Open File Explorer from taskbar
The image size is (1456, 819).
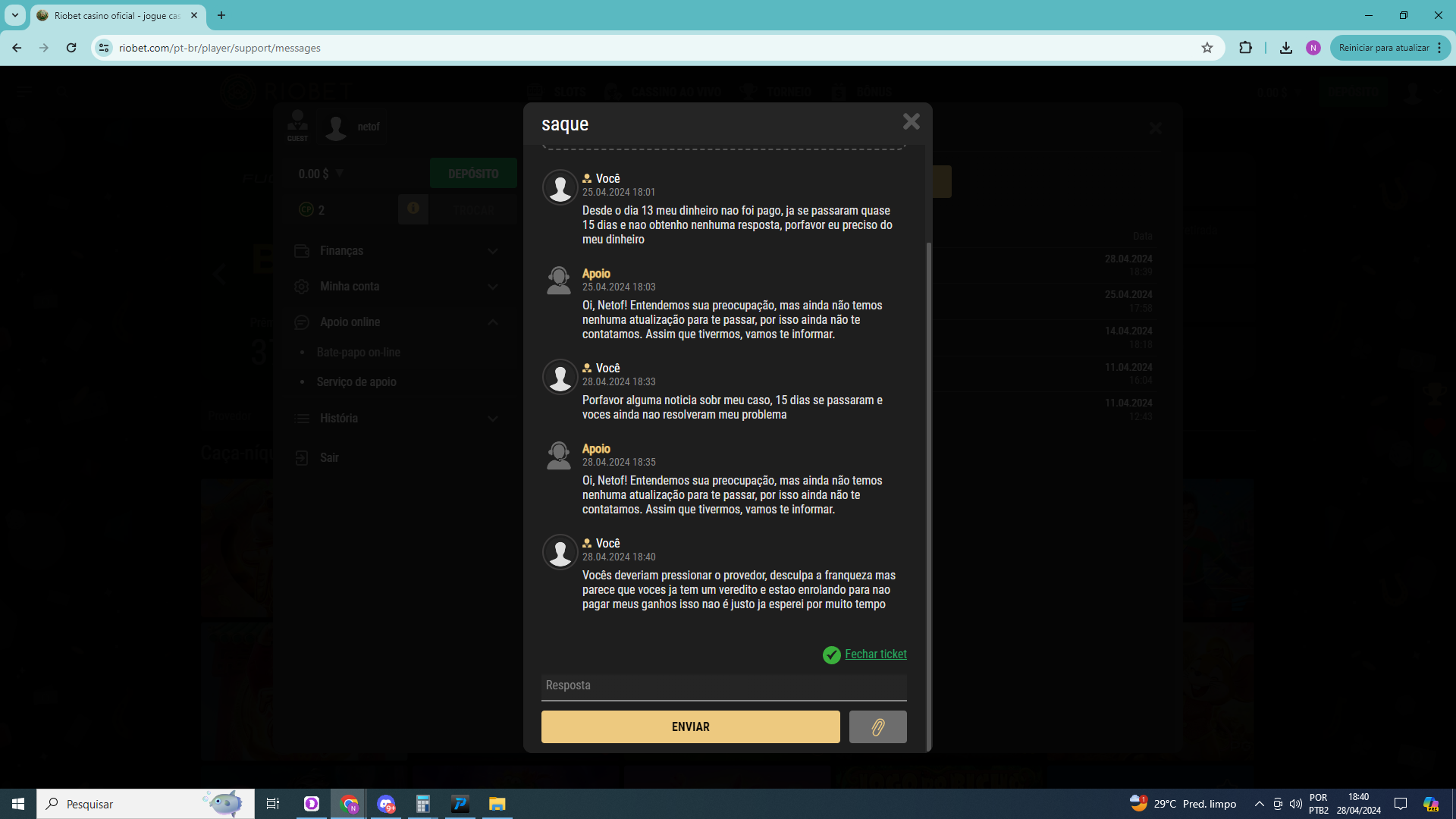coord(497,804)
